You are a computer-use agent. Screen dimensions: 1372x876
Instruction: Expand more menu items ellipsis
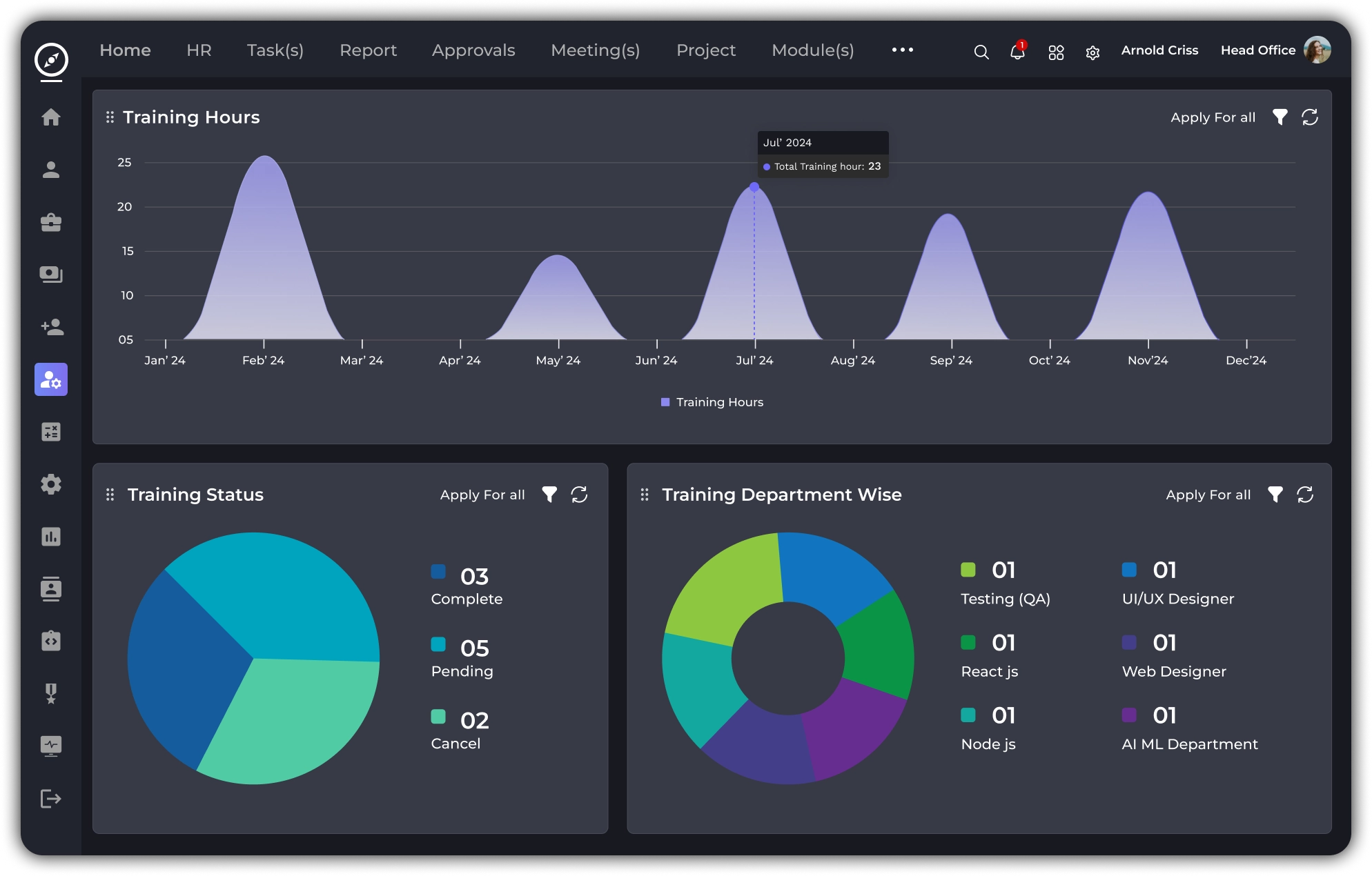[902, 50]
